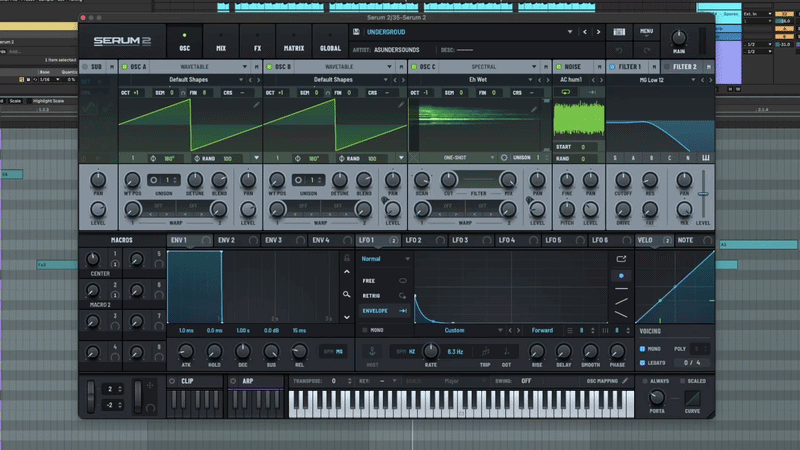The image size is (800, 450).
Task: Select the LFO 2 tab
Action: 413,240
